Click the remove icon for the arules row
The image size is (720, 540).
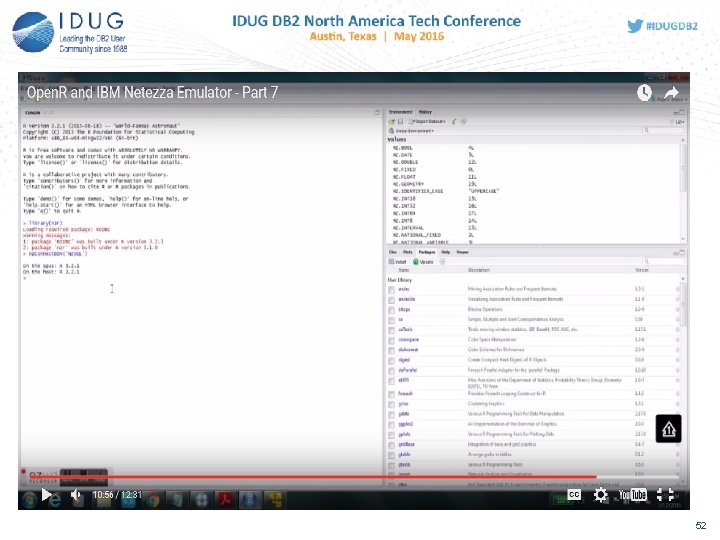coord(678,289)
